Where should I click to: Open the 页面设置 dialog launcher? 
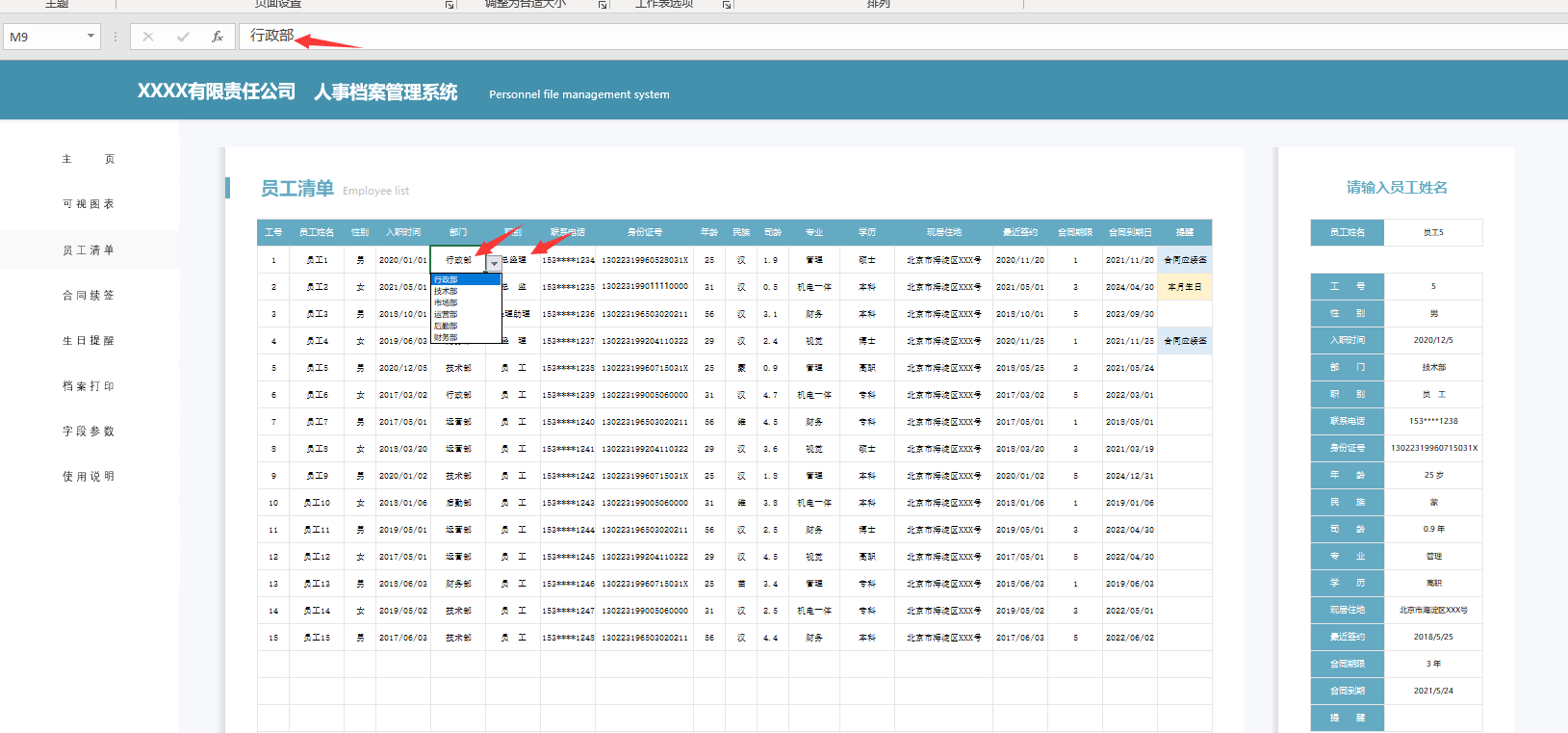tap(450, 5)
